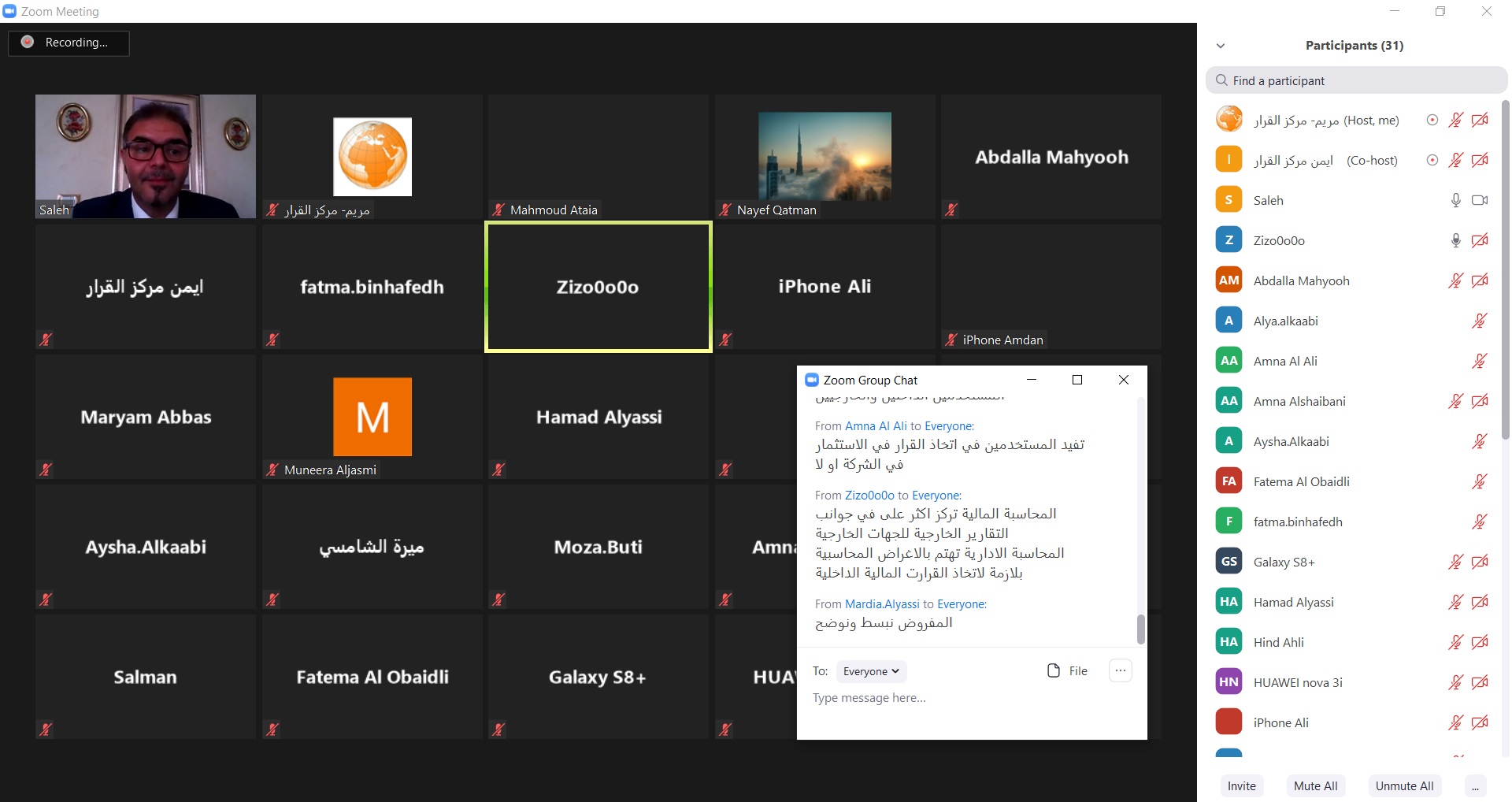Open the chat more options ellipsis

1120,670
